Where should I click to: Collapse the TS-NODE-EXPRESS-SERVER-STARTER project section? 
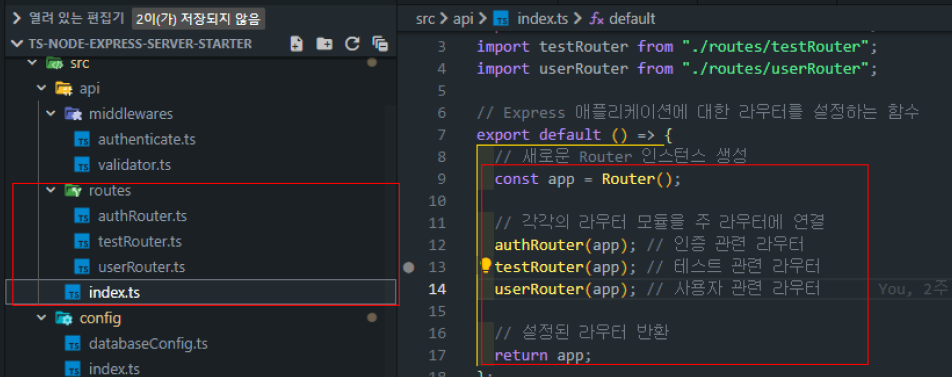[x=17, y=44]
